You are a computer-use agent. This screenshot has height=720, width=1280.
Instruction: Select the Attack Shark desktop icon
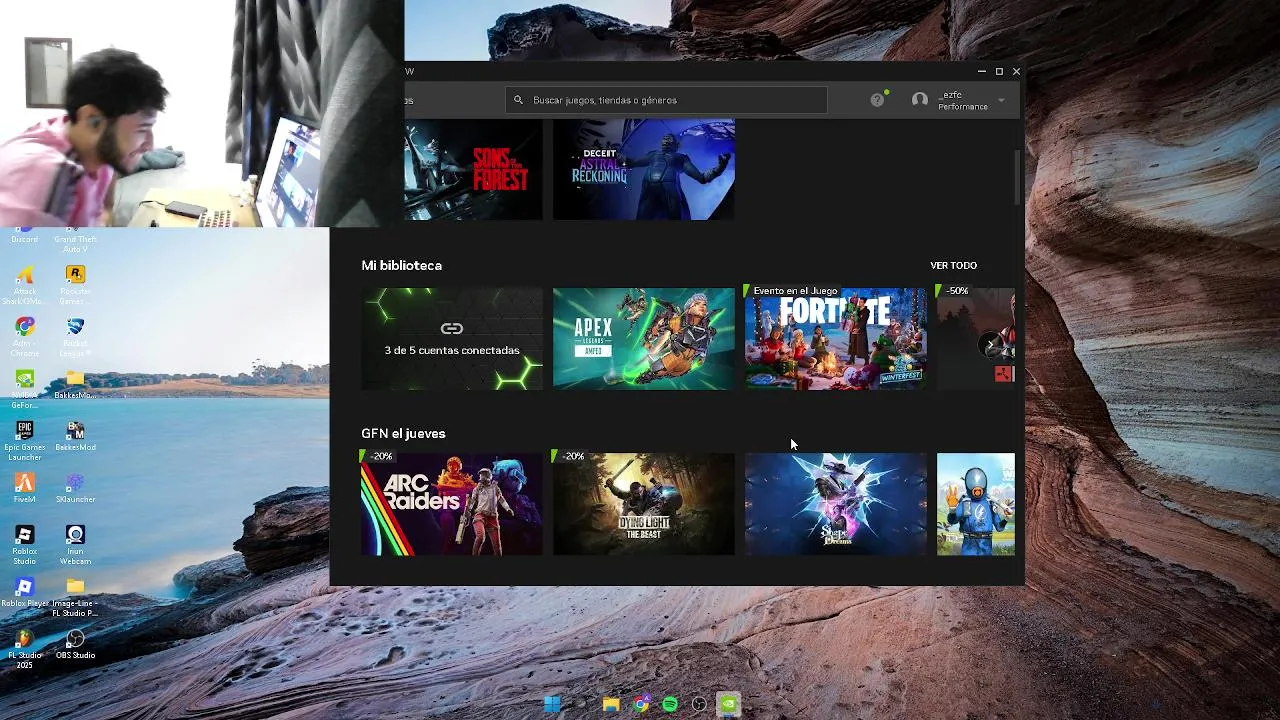click(x=25, y=285)
